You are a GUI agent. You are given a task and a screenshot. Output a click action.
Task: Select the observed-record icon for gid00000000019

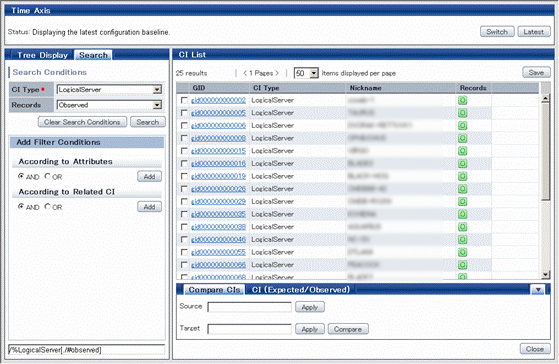462,176
